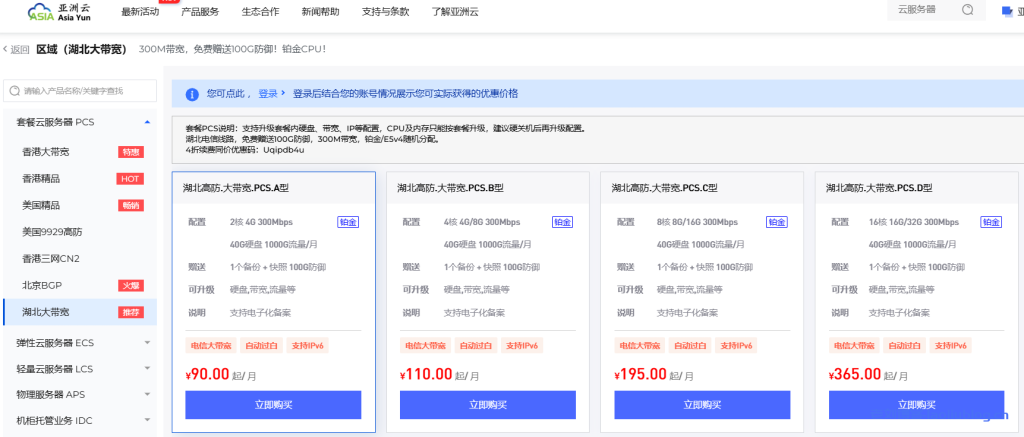This screenshot has width=1024, height=437.
Task: Click the 湖北高防.大带宽.PCS.A型 card title
Action: (236, 188)
